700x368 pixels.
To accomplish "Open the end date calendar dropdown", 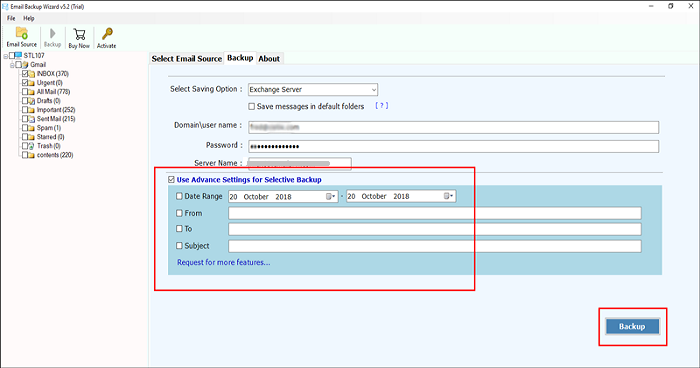I will pos(449,196).
